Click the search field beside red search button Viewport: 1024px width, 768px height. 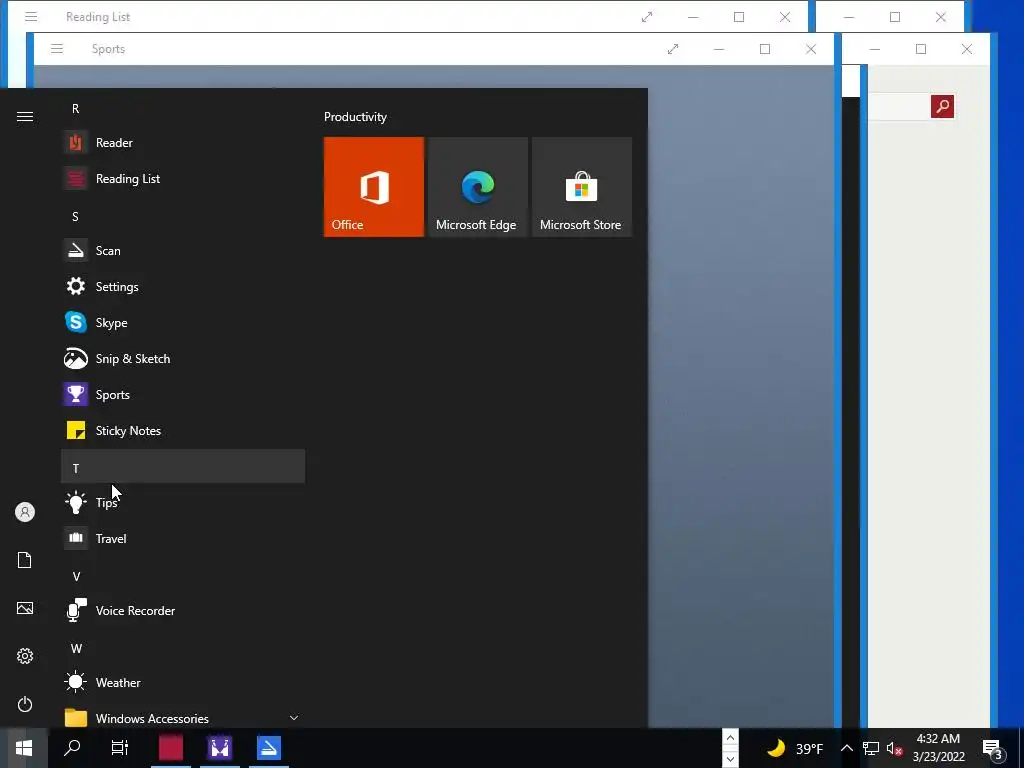point(899,106)
